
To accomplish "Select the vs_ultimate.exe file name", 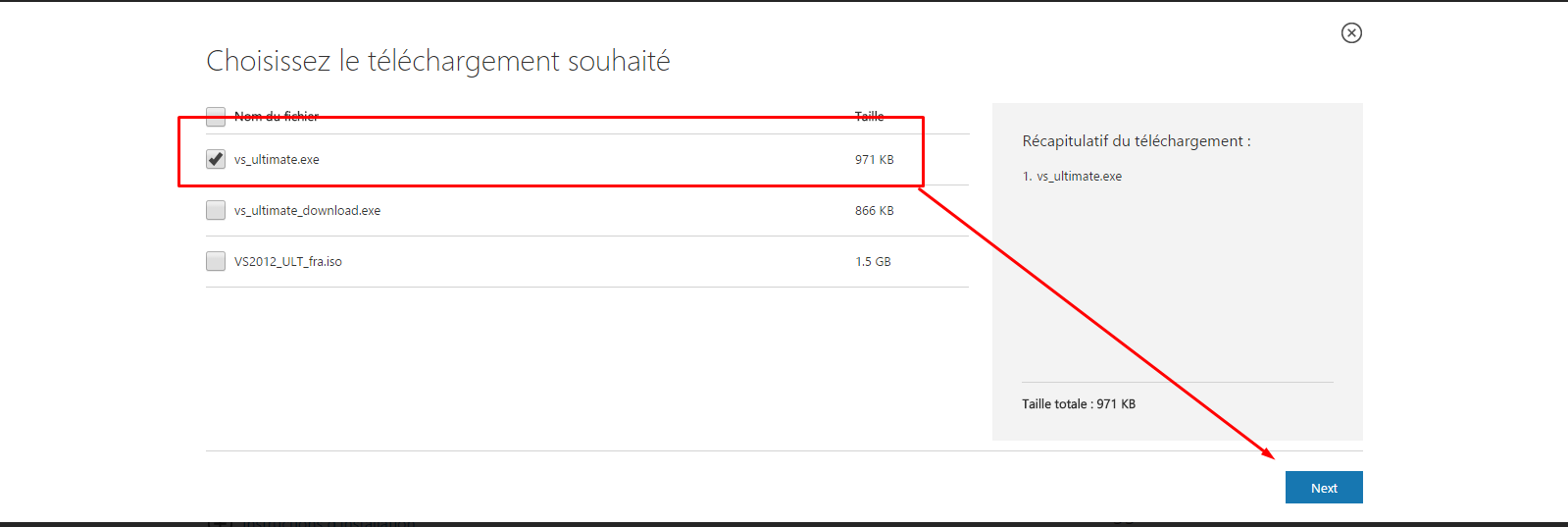I will (x=277, y=159).
